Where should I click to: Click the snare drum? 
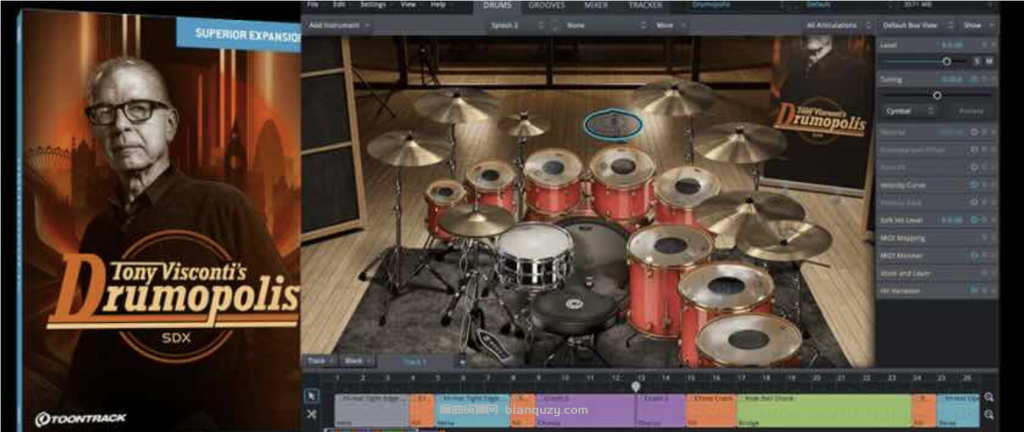pos(534,253)
